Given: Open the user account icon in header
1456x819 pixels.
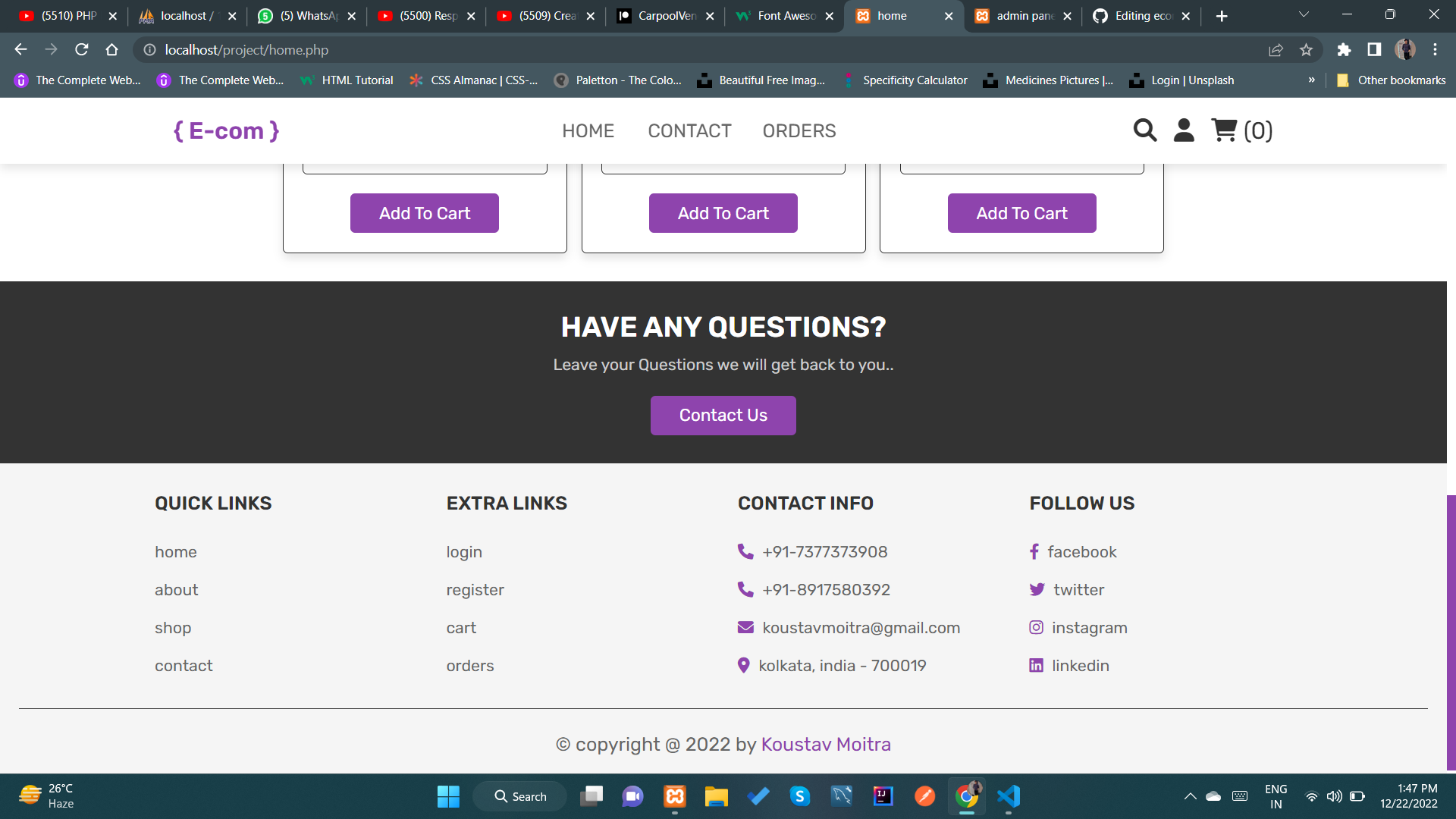Looking at the screenshot, I should (x=1184, y=130).
